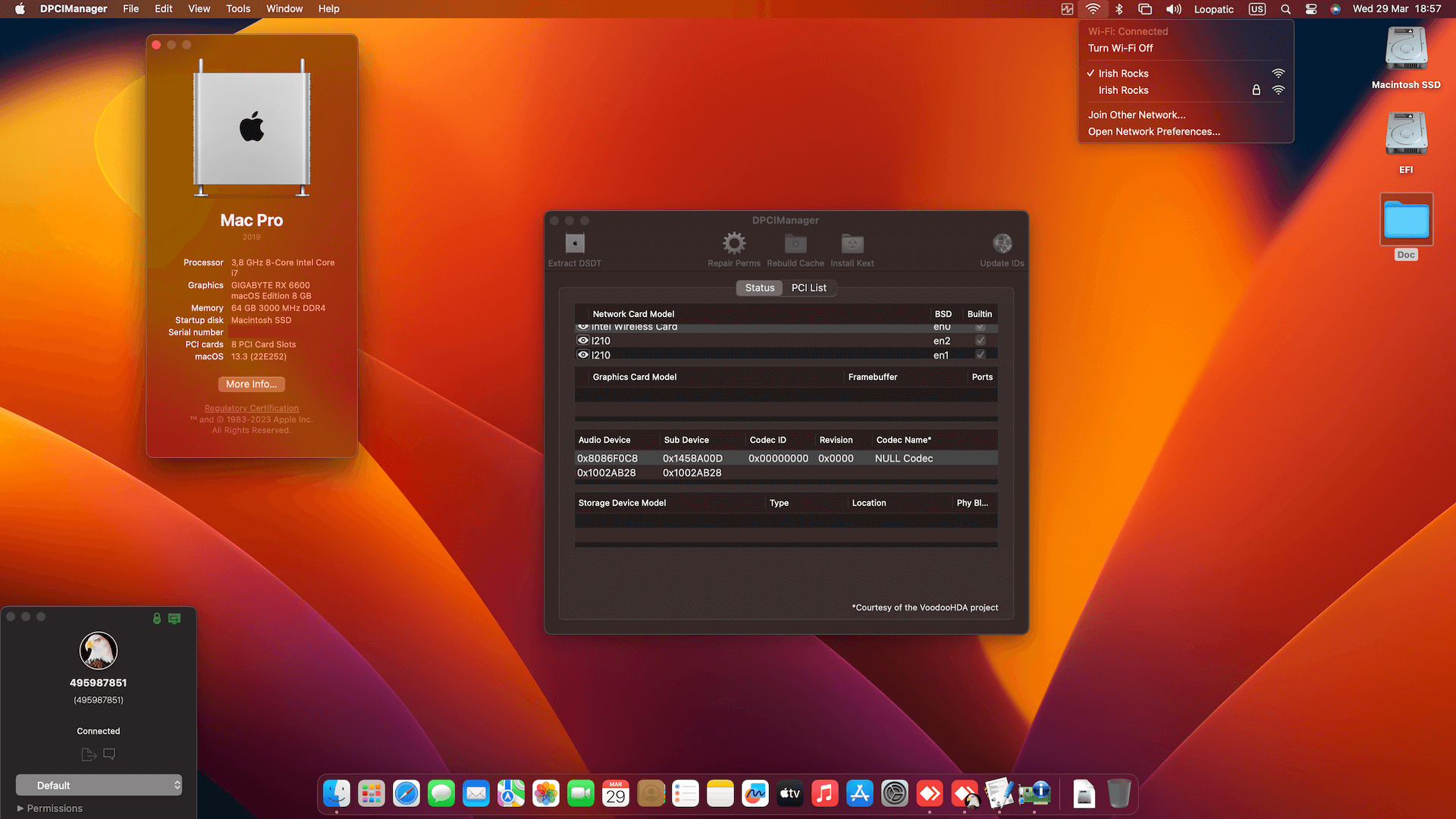Open the Bluetooth menu bar icon
Image resolution: width=1456 pixels, height=819 pixels.
tap(1119, 9)
